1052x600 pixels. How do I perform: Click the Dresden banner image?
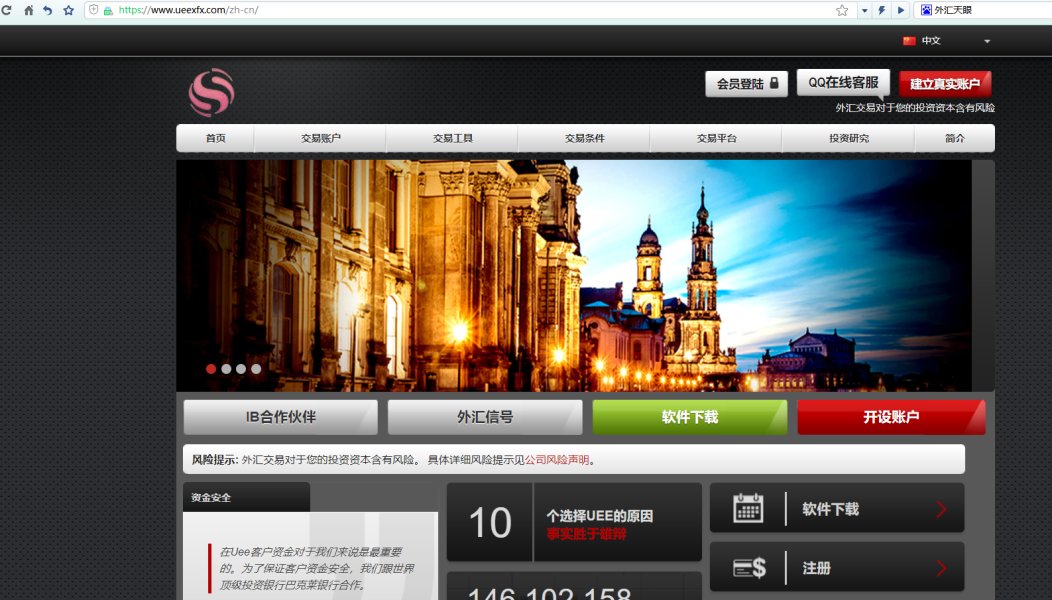574,275
